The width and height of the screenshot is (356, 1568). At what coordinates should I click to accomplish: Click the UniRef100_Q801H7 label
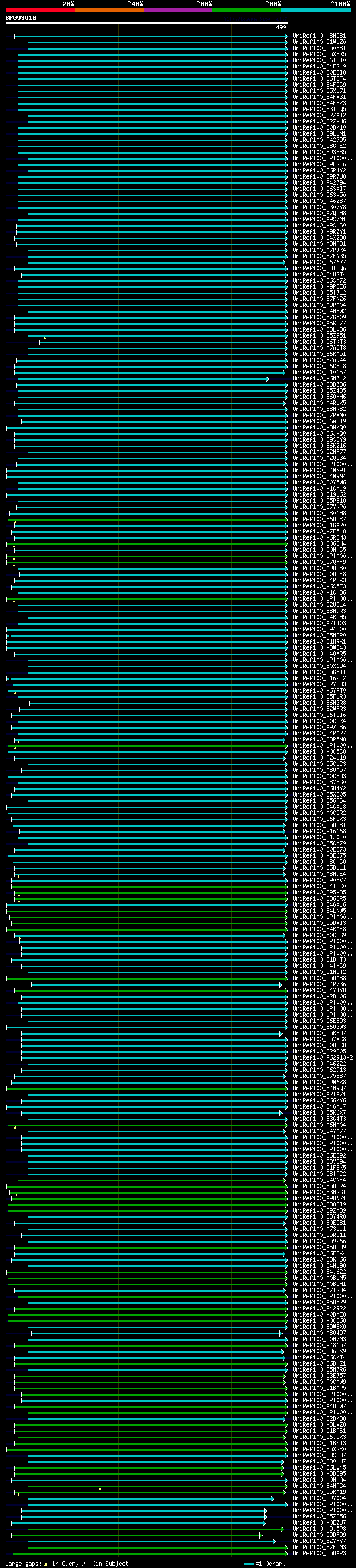319,1461
